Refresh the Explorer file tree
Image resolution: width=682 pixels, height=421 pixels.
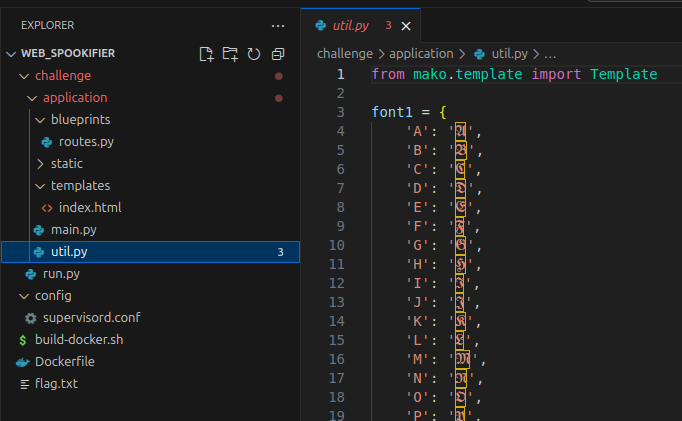pos(254,54)
